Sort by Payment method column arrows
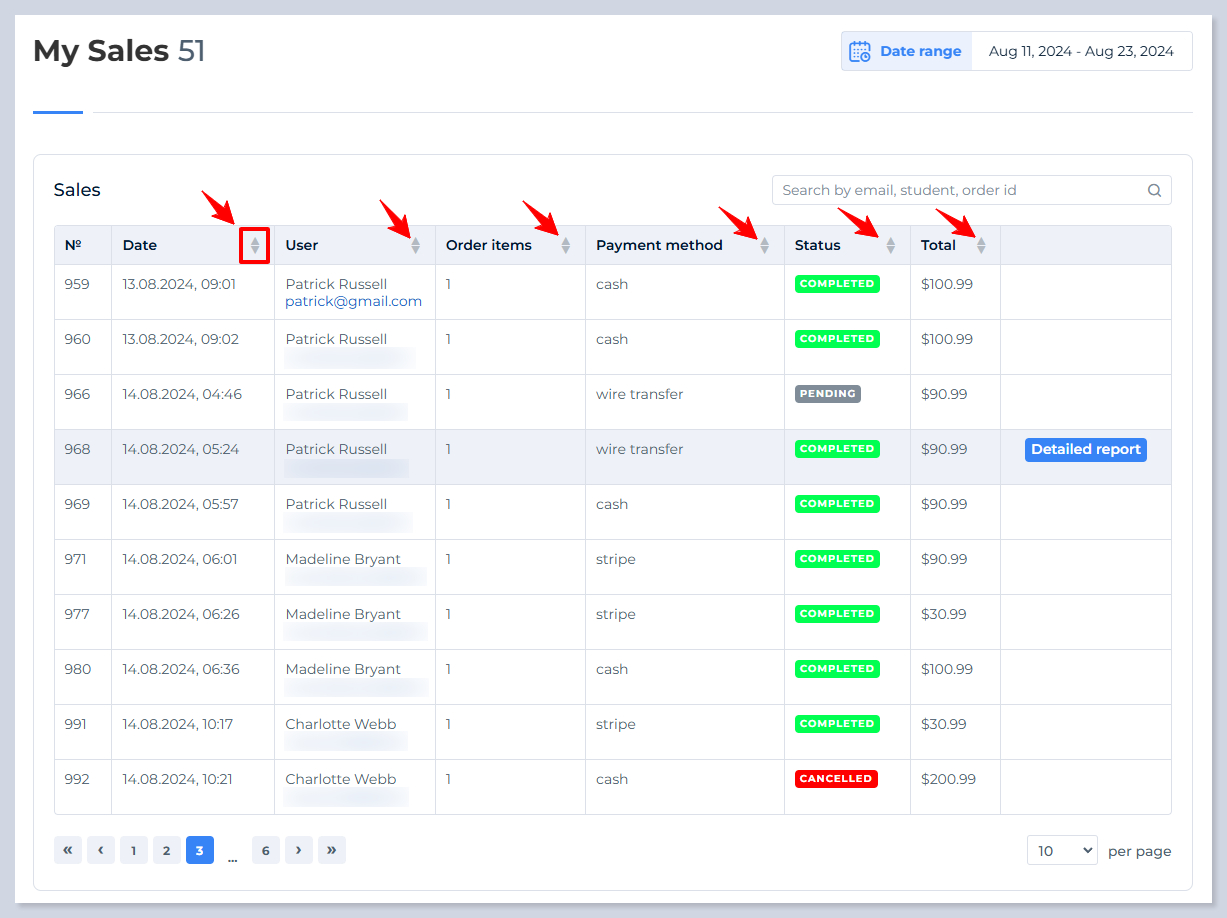This screenshot has height=918, width=1227. (765, 245)
